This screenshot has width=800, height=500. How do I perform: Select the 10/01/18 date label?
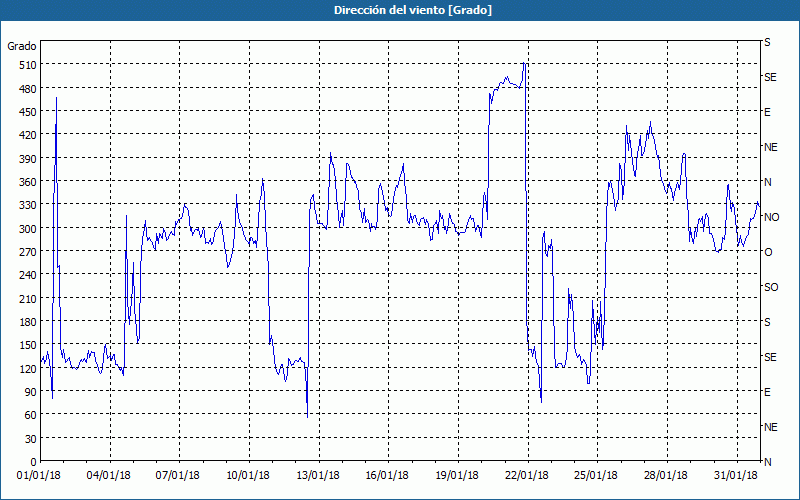pos(248,476)
